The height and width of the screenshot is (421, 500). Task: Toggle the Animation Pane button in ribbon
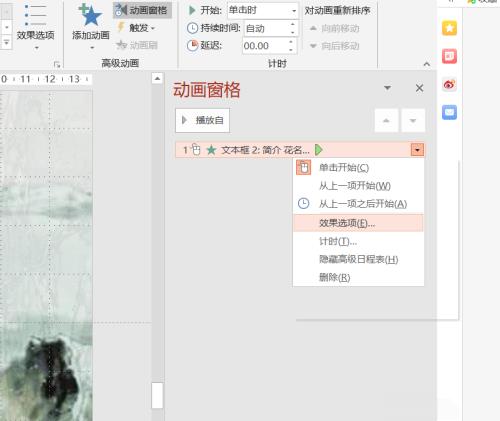(x=142, y=10)
